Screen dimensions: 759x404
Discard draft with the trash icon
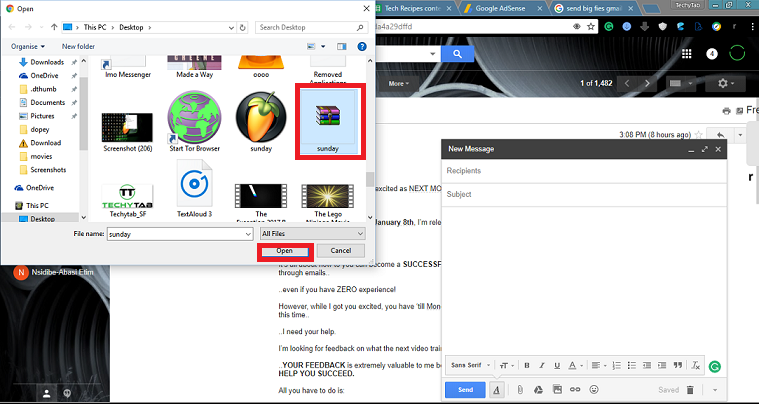click(x=690, y=390)
